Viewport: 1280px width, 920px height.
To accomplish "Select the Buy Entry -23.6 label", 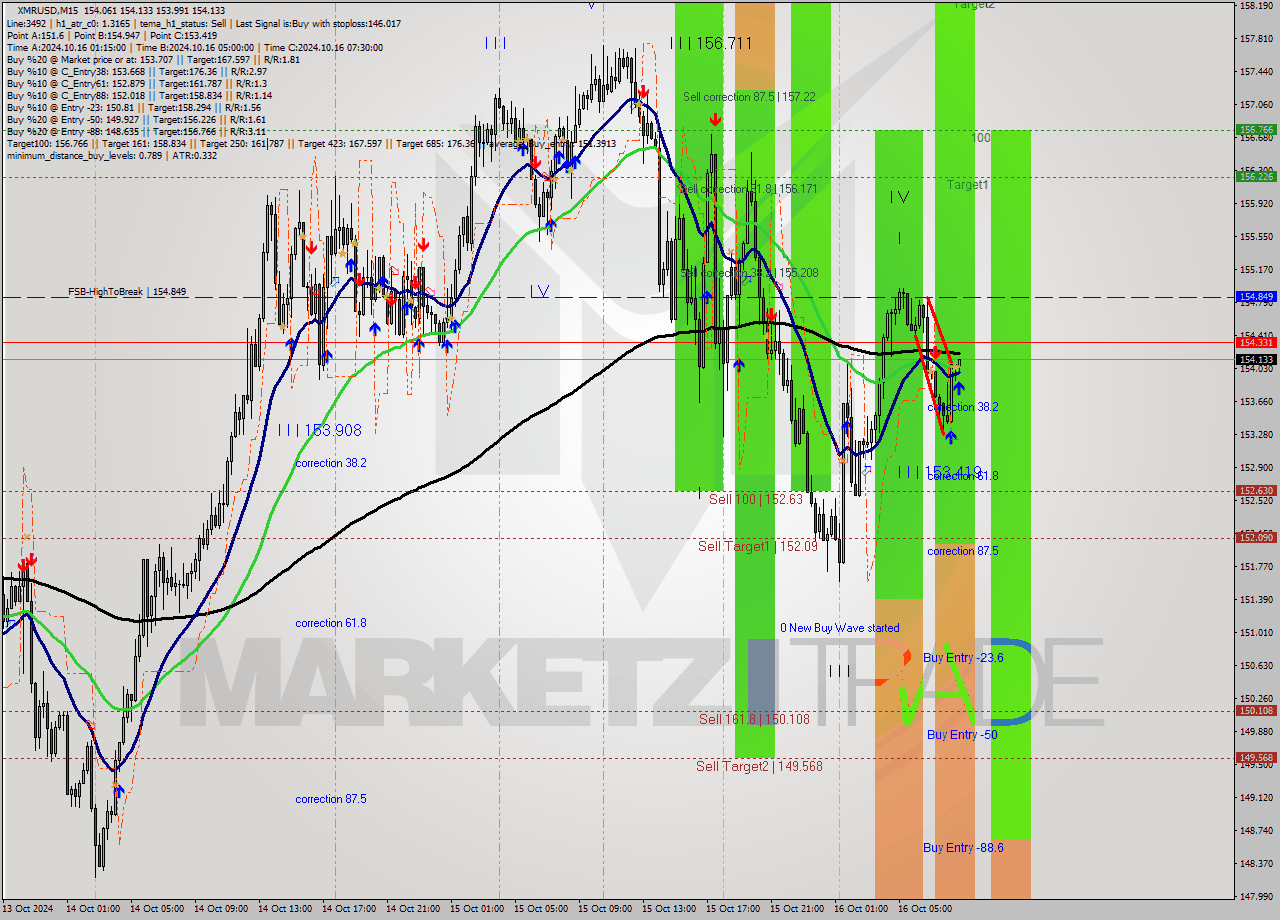I will (963, 658).
